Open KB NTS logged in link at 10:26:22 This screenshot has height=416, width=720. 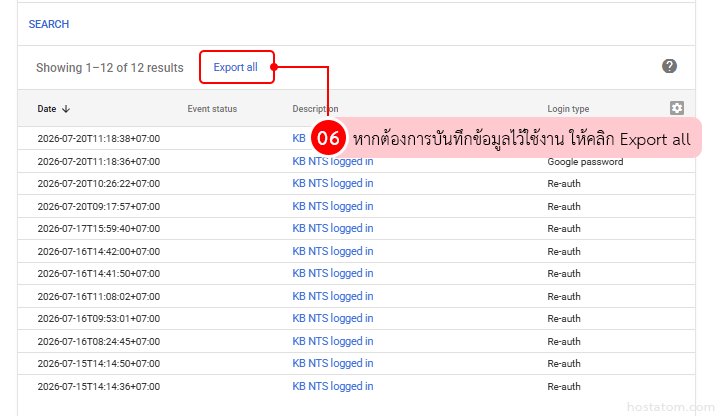[333, 183]
